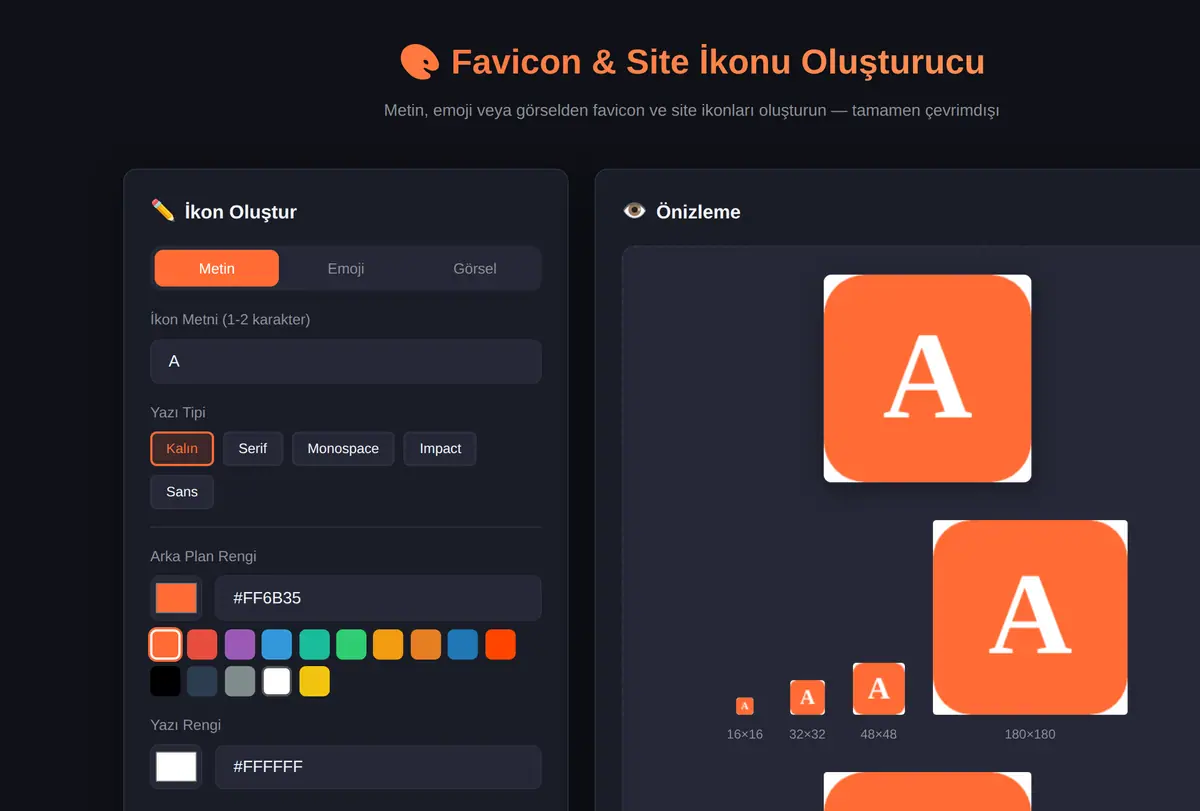This screenshot has height=811, width=1200.
Task: Click the 48×48 size caption
Action: (879, 734)
